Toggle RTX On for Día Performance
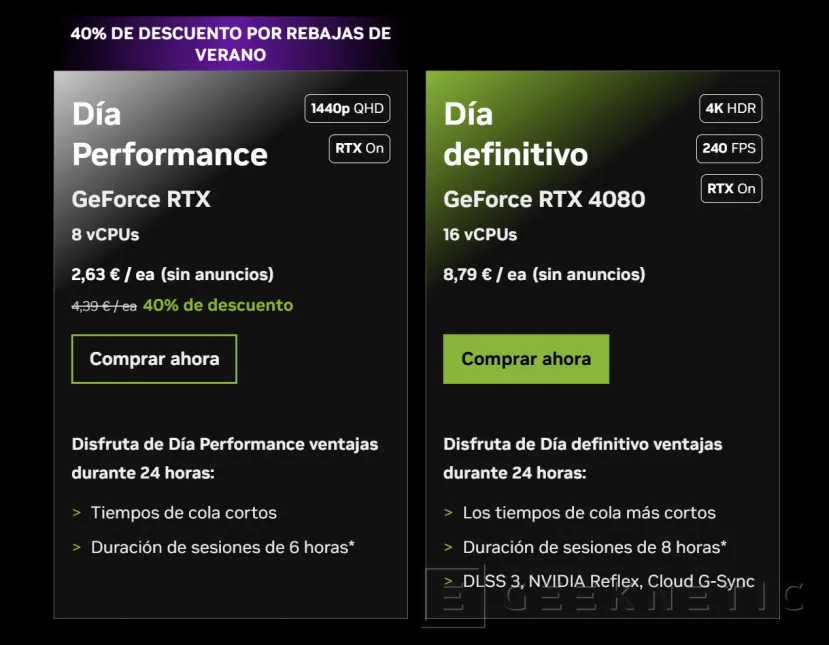829x645 pixels. (x=359, y=148)
